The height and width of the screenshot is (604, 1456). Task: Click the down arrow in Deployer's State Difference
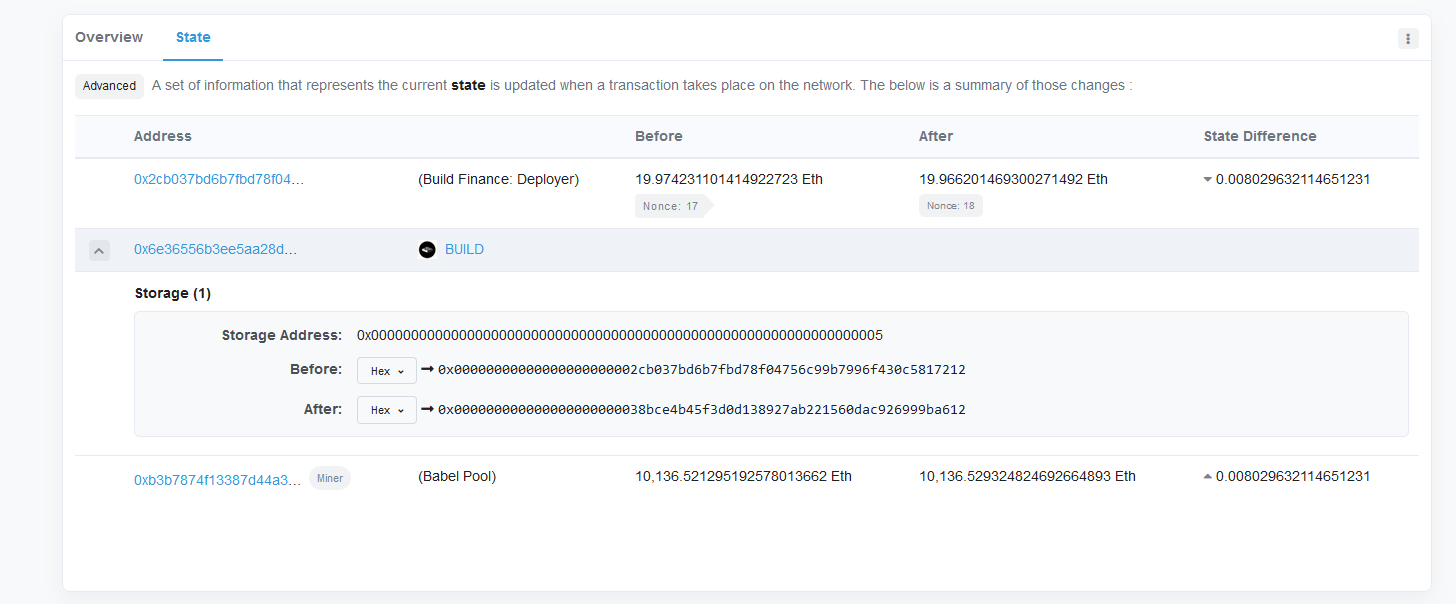(1208, 180)
